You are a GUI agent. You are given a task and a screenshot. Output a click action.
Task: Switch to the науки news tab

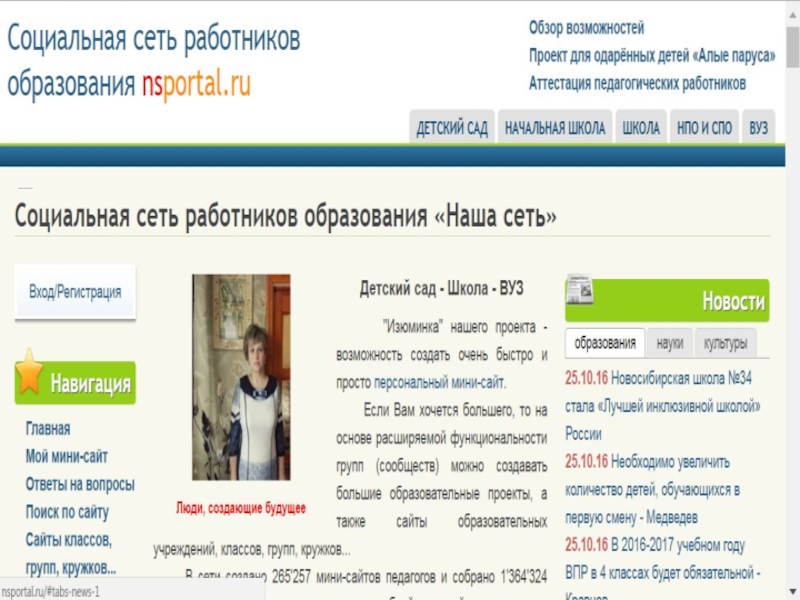tap(669, 343)
